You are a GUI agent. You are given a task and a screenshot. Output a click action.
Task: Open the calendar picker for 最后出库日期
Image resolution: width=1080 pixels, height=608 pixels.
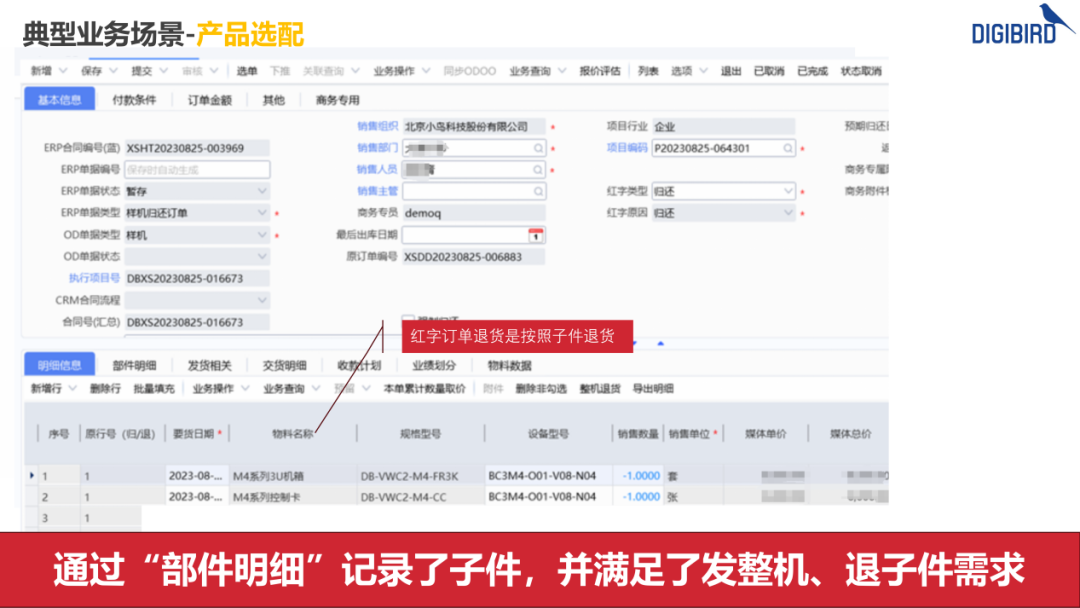[535, 235]
